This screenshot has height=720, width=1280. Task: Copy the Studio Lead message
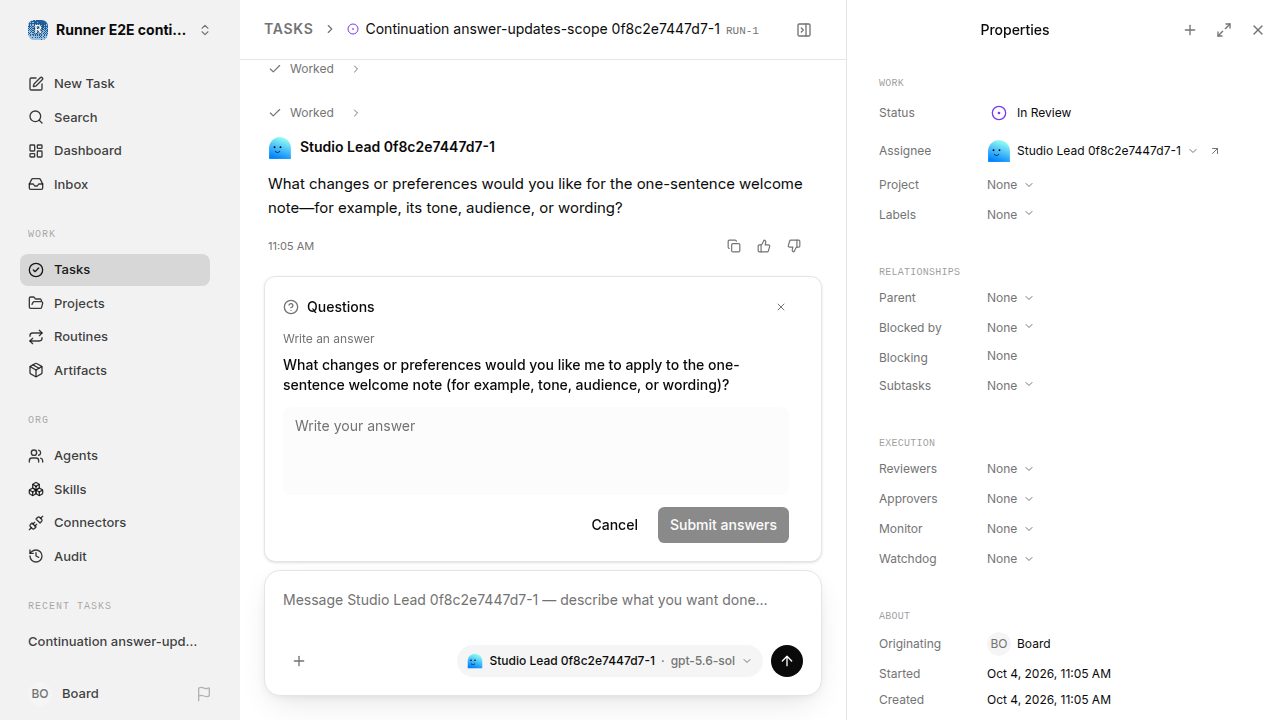pyautogui.click(x=734, y=246)
